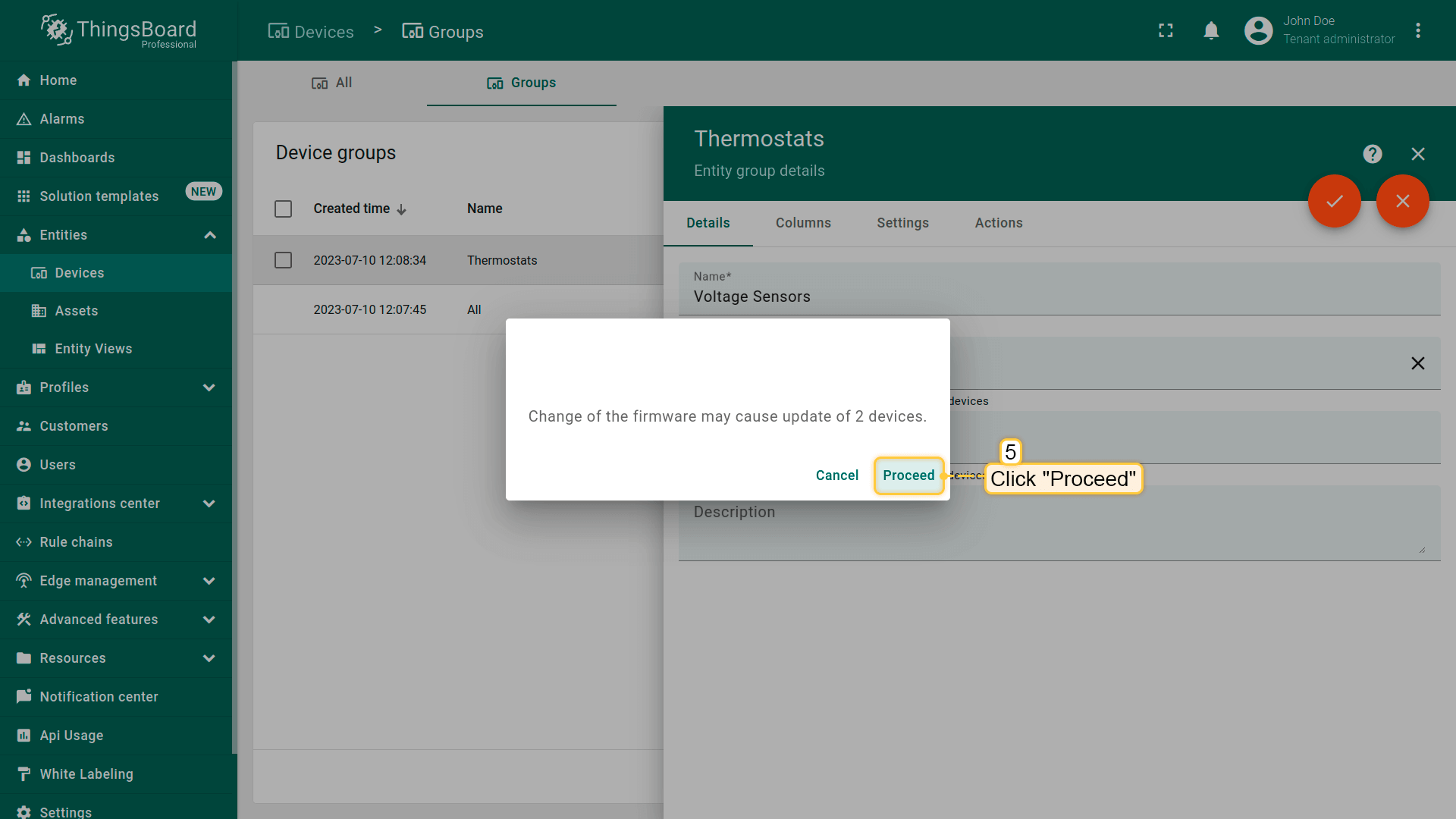Open the three-dot user menu
Image resolution: width=1456 pixels, height=819 pixels.
tap(1417, 30)
